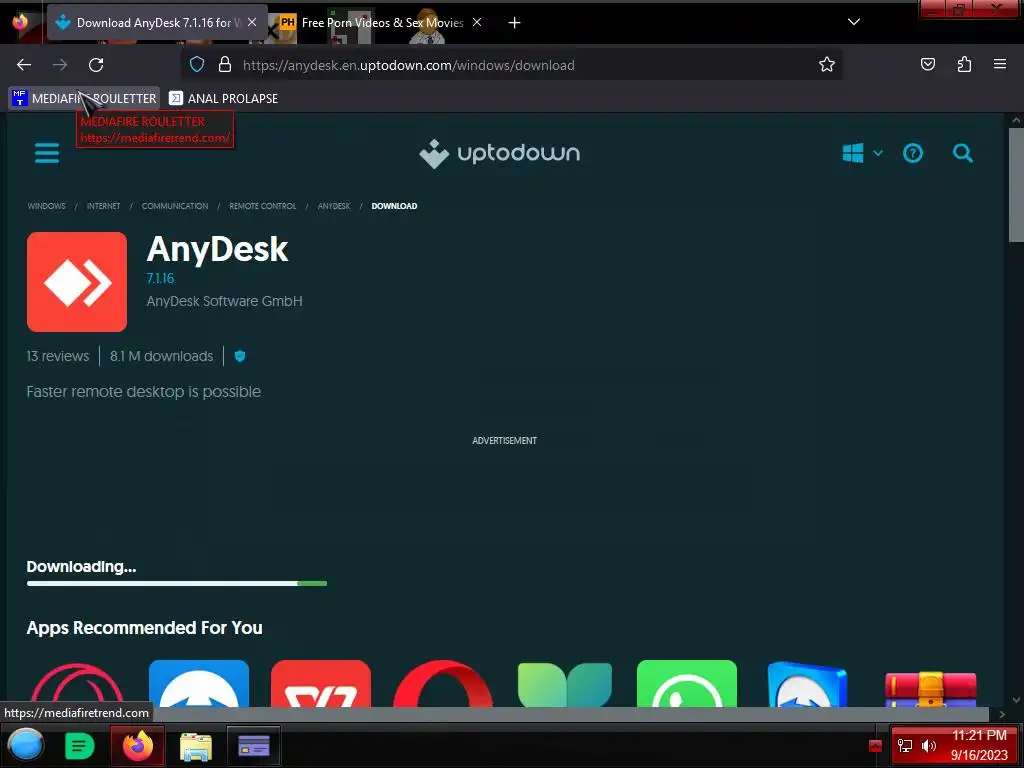Open Uptodown site hamburger menu
Screen dimensions: 1024x768
(x=46, y=153)
